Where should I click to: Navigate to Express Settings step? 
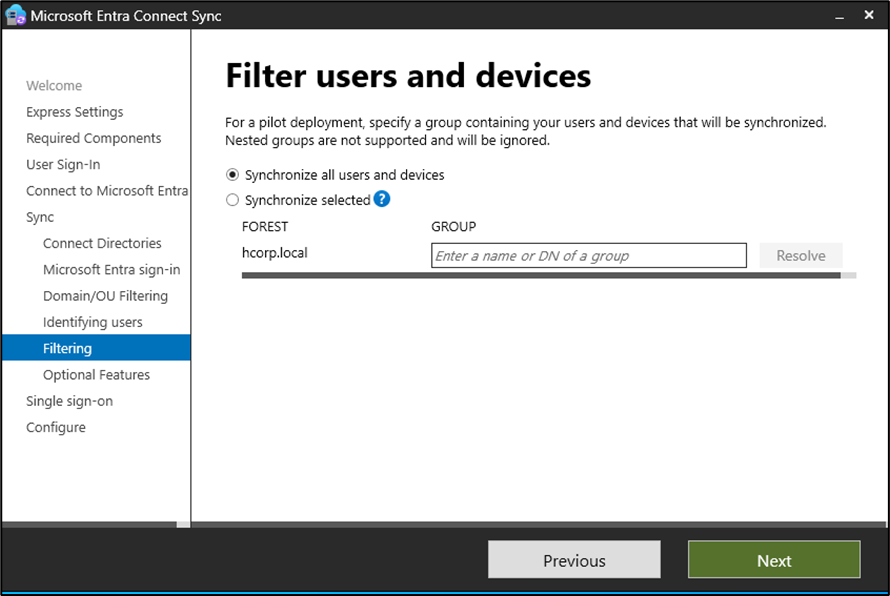click(x=75, y=112)
